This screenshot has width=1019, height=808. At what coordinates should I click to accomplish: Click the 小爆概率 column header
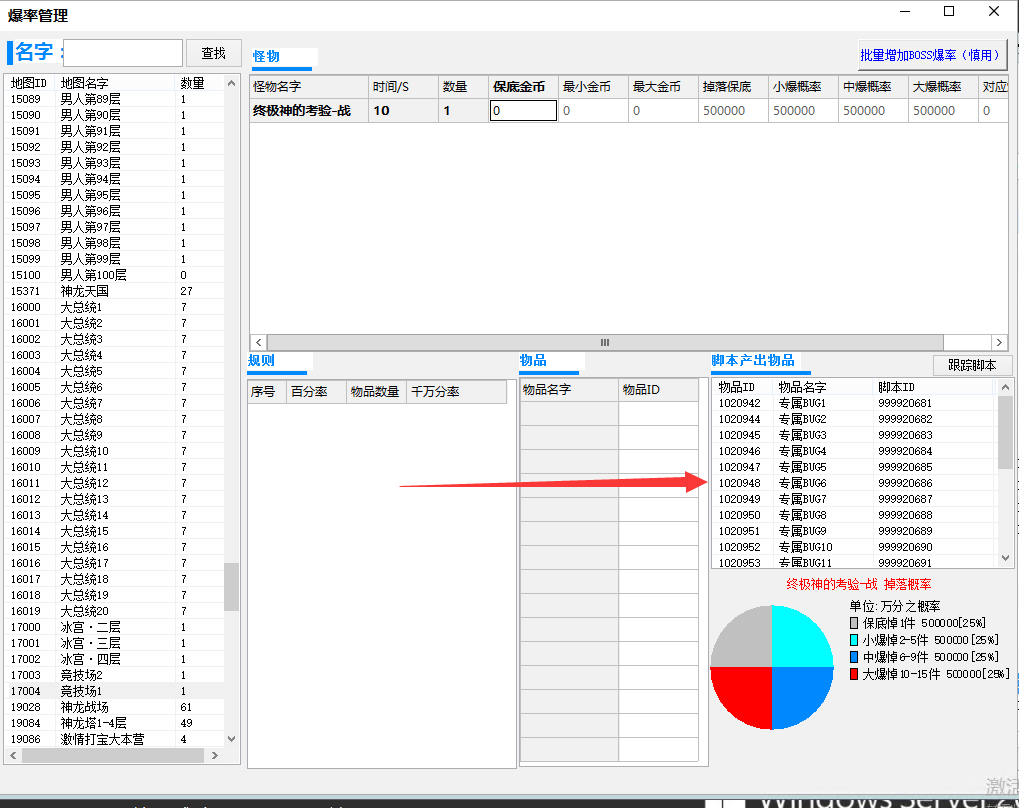coord(803,86)
